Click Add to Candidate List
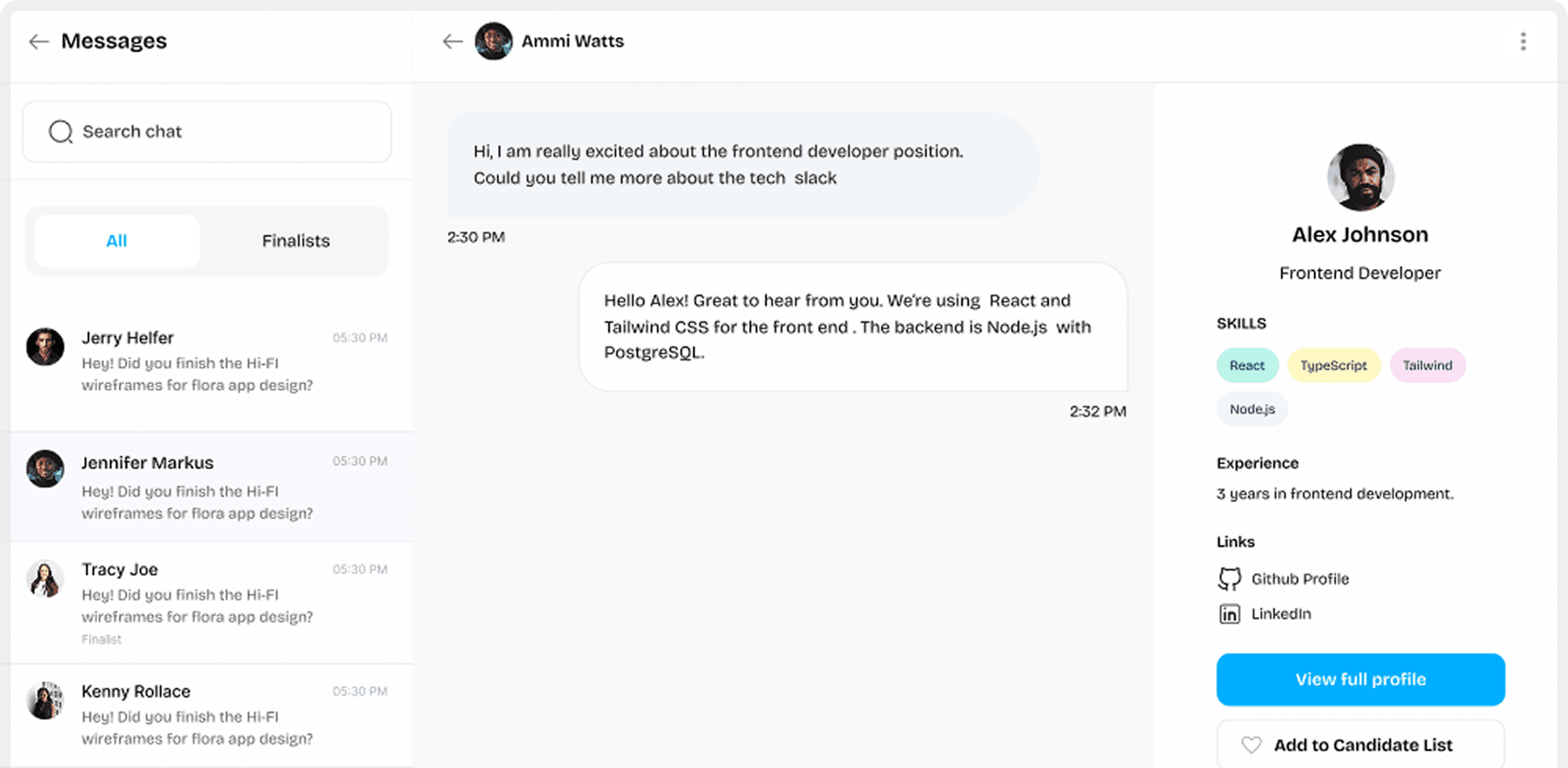 pos(1363,744)
